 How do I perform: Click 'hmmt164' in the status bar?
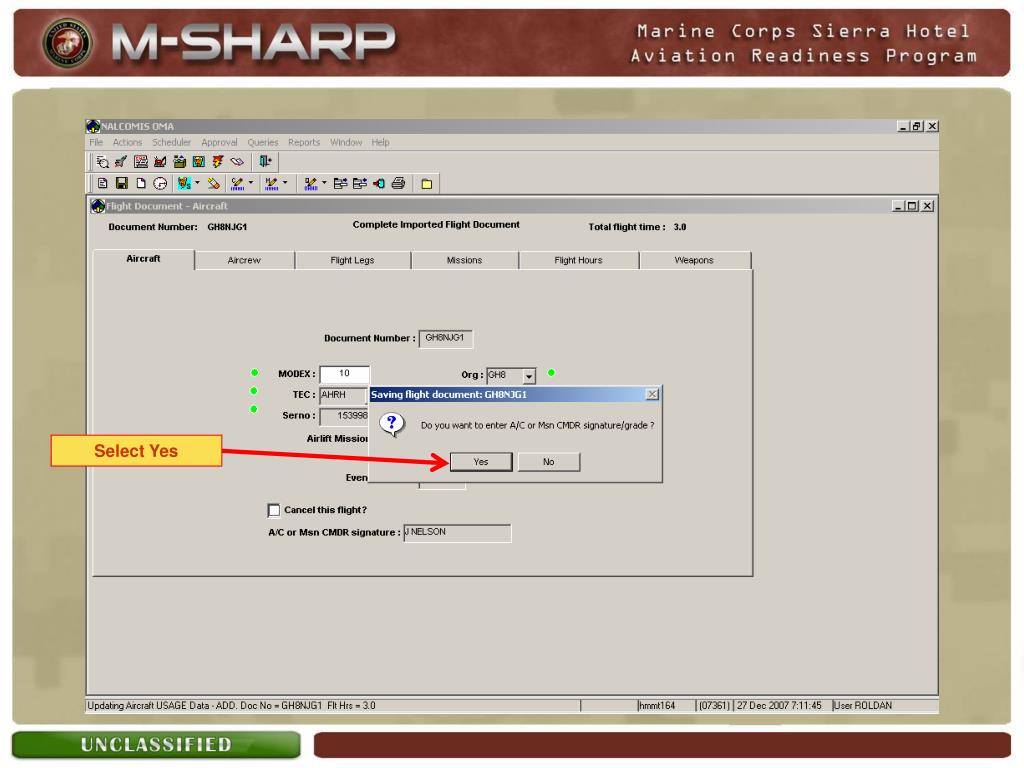pos(657,706)
